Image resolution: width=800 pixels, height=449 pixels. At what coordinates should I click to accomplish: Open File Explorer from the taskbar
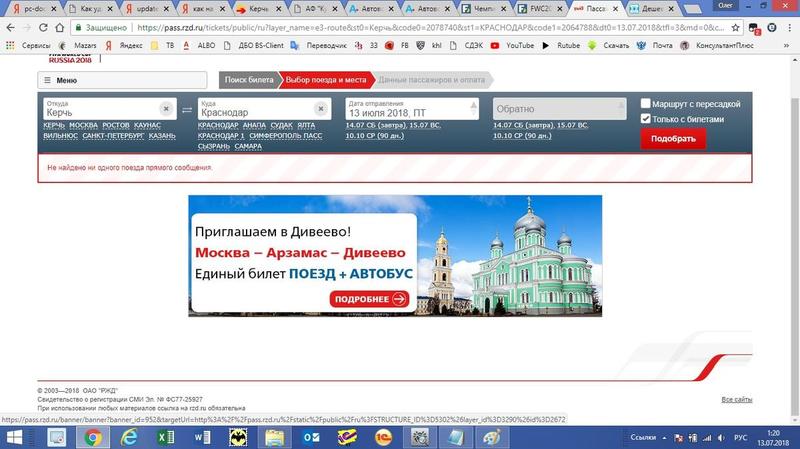point(274,438)
